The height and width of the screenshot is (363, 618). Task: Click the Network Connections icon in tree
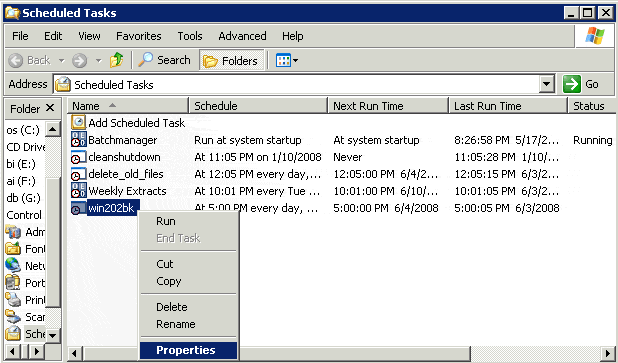[x=13, y=266]
